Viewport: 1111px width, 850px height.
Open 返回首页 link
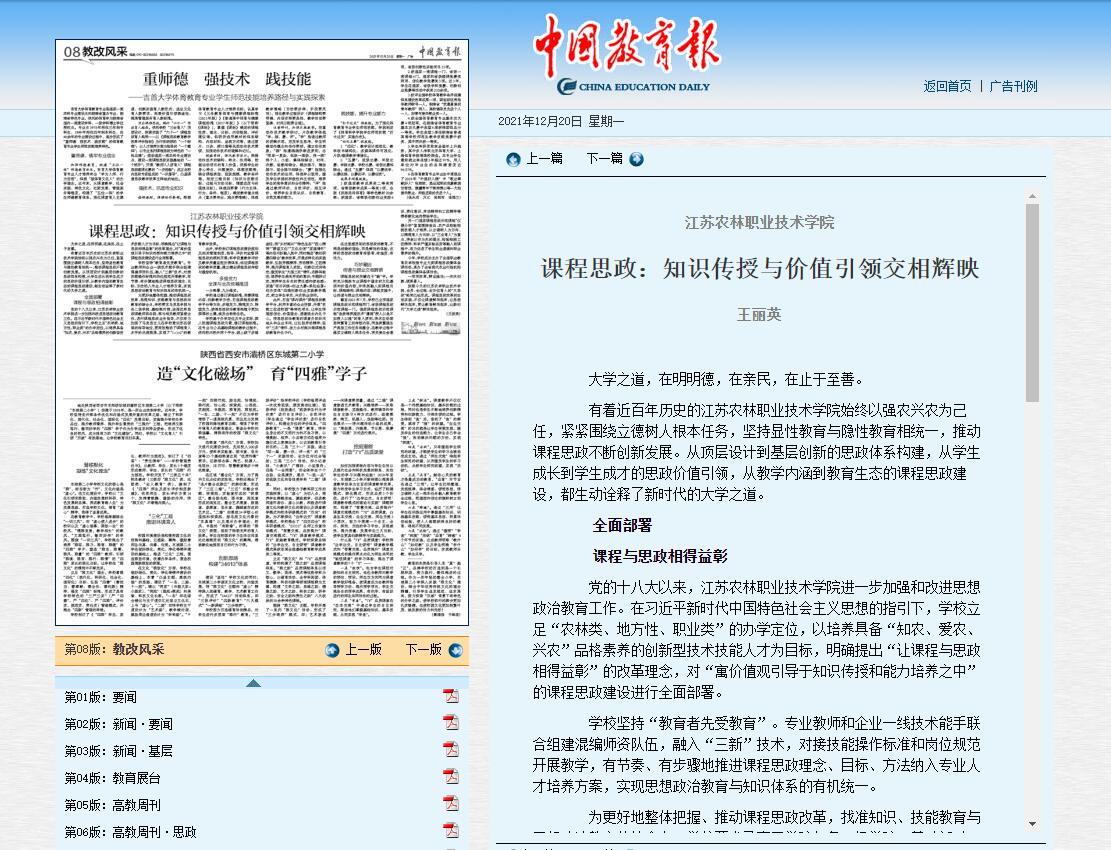pos(947,86)
